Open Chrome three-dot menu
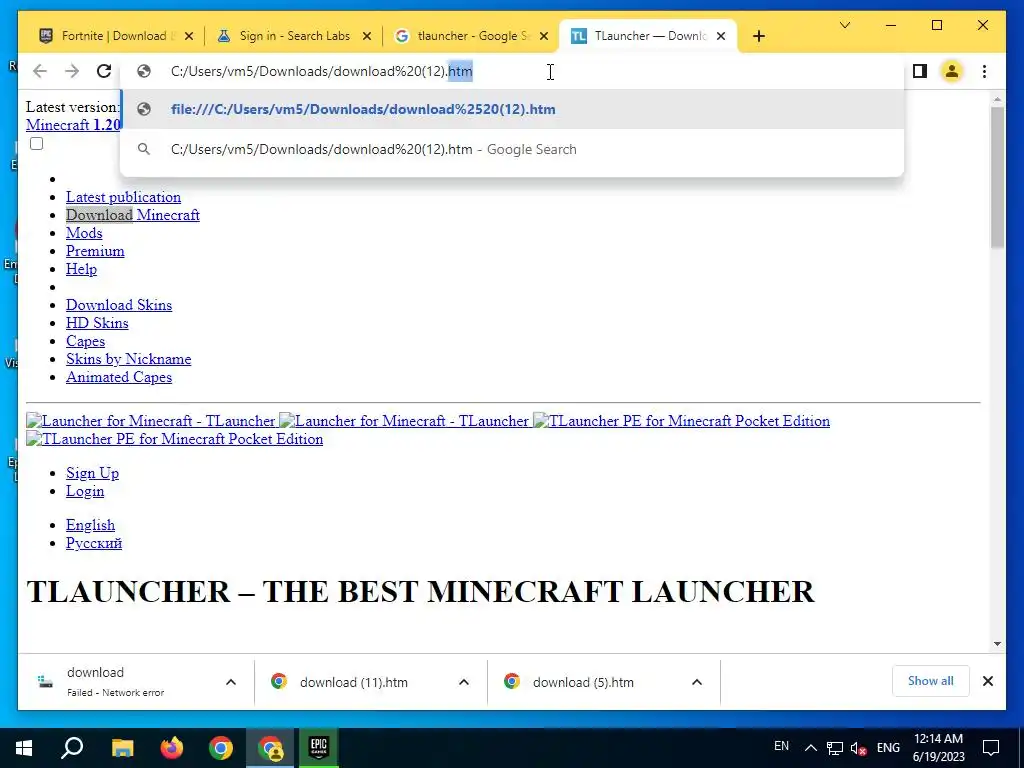 (x=984, y=71)
